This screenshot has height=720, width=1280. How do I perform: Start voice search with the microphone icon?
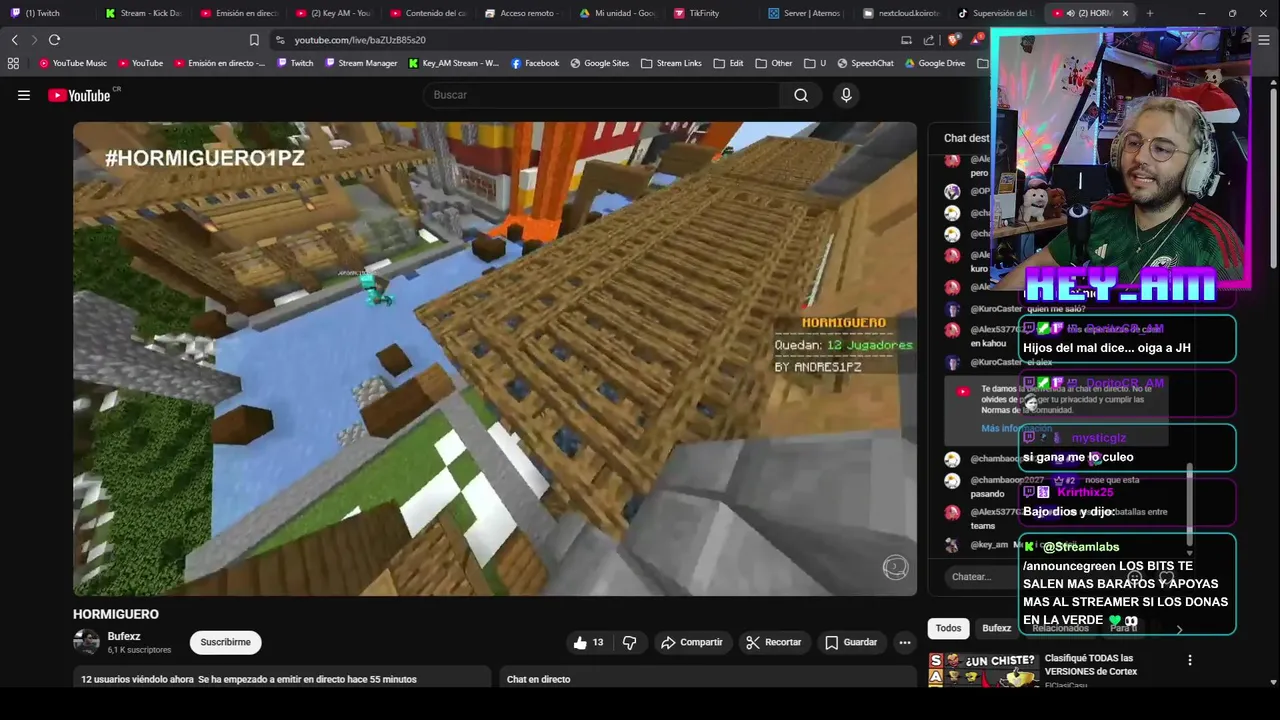(846, 95)
